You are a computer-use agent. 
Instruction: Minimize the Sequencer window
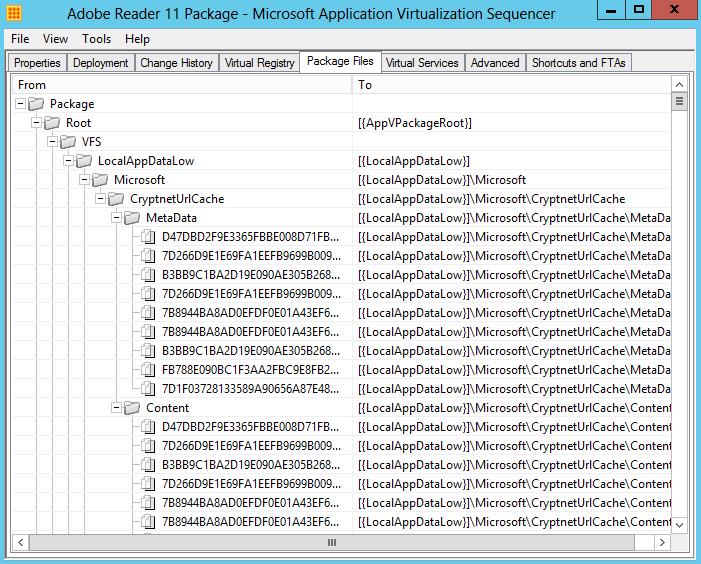611,9
